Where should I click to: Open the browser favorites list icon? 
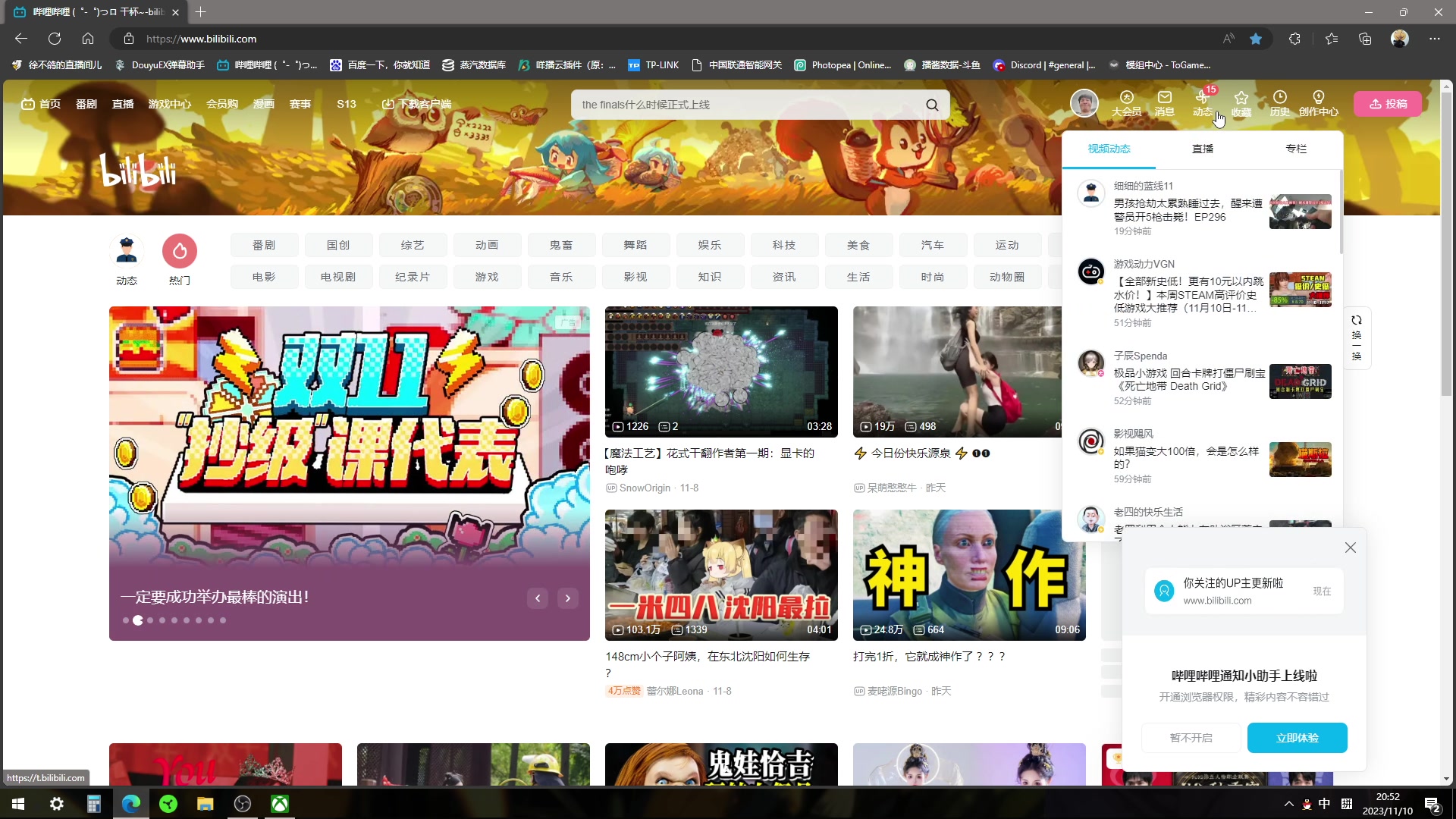(x=1332, y=39)
